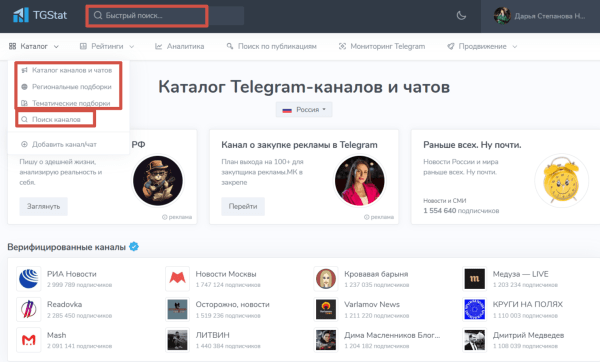This screenshot has width=600, height=362.
Task: Open the Медуза — LIVE channel logo
Action: tap(474, 279)
